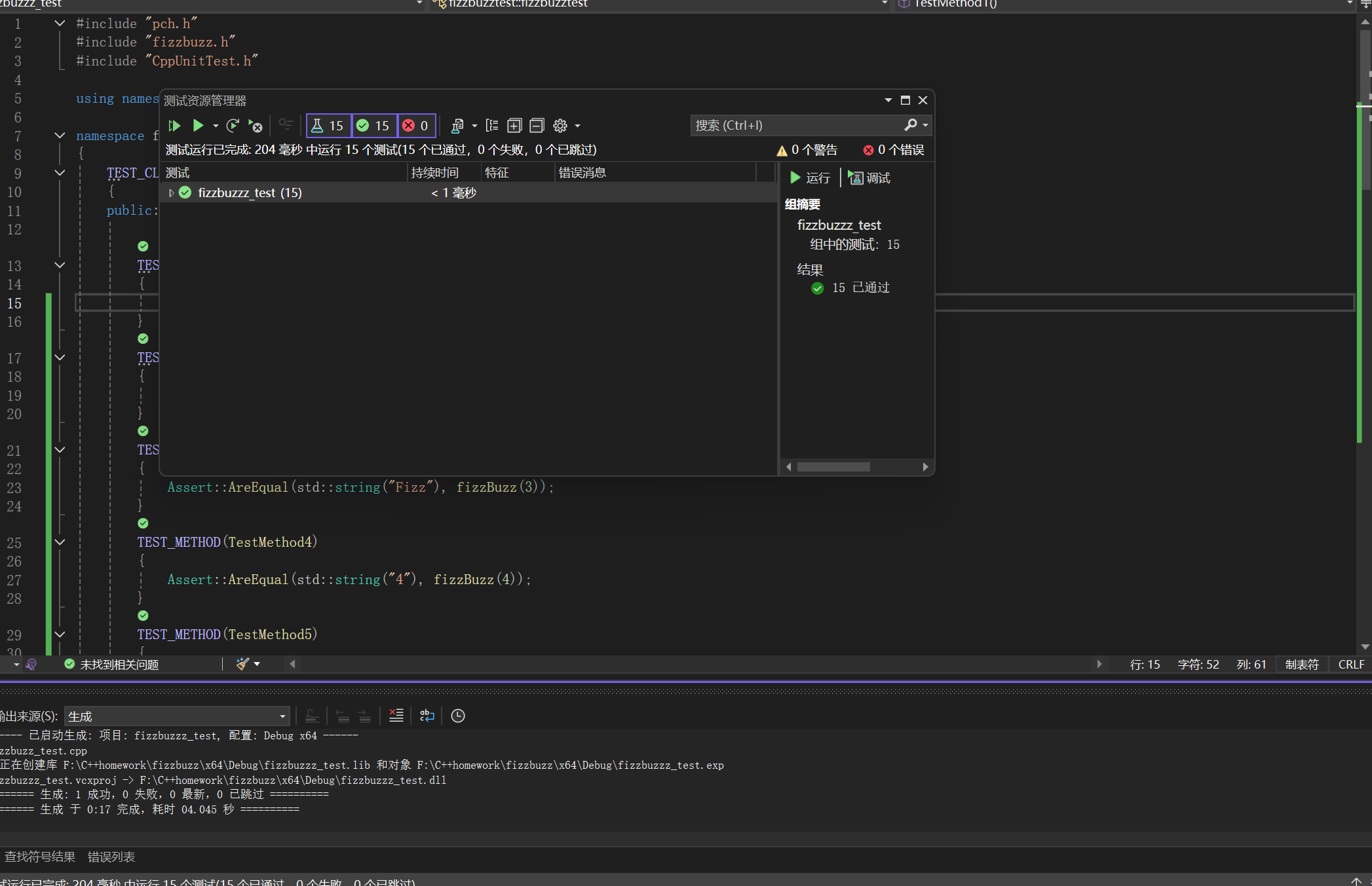Maximize the Test Explorer window
The height and width of the screenshot is (886, 1372).
[x=905, y=100]
